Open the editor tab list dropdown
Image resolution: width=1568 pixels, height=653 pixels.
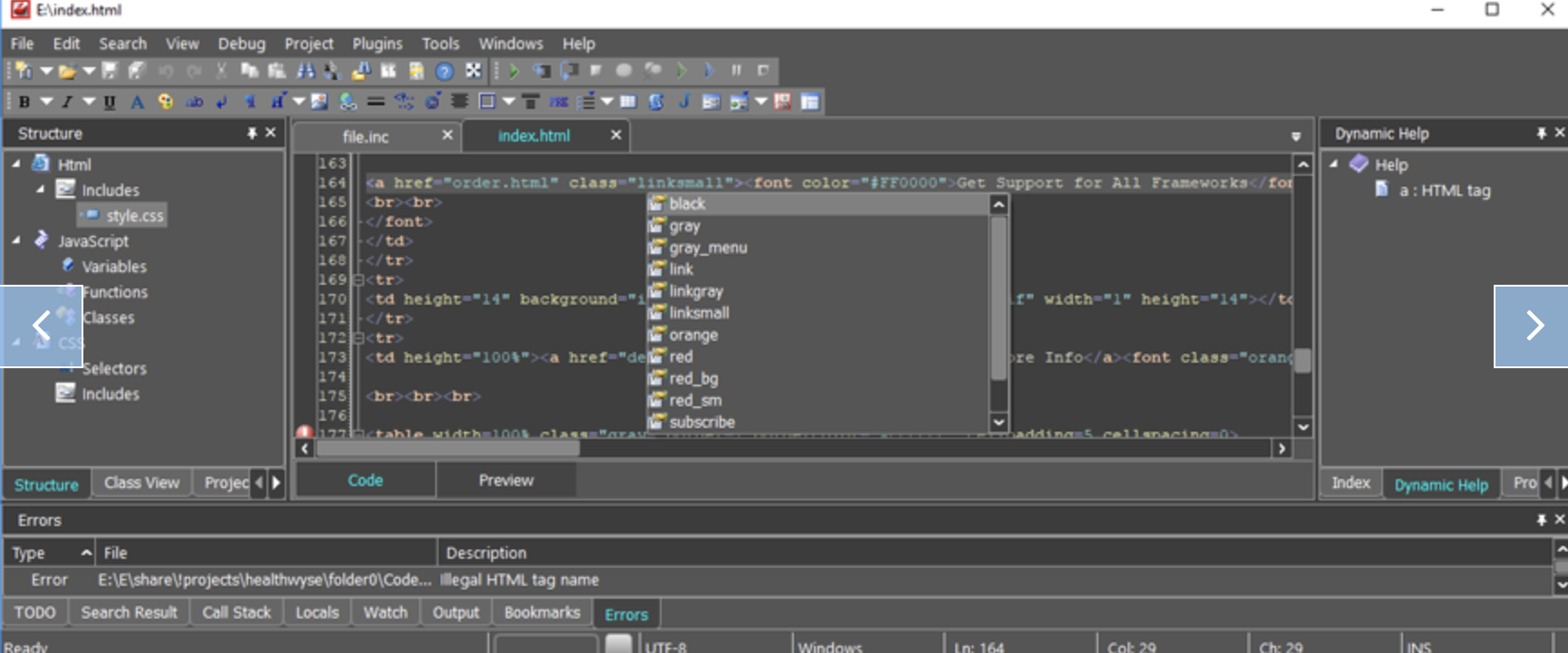click(1295, 136)
